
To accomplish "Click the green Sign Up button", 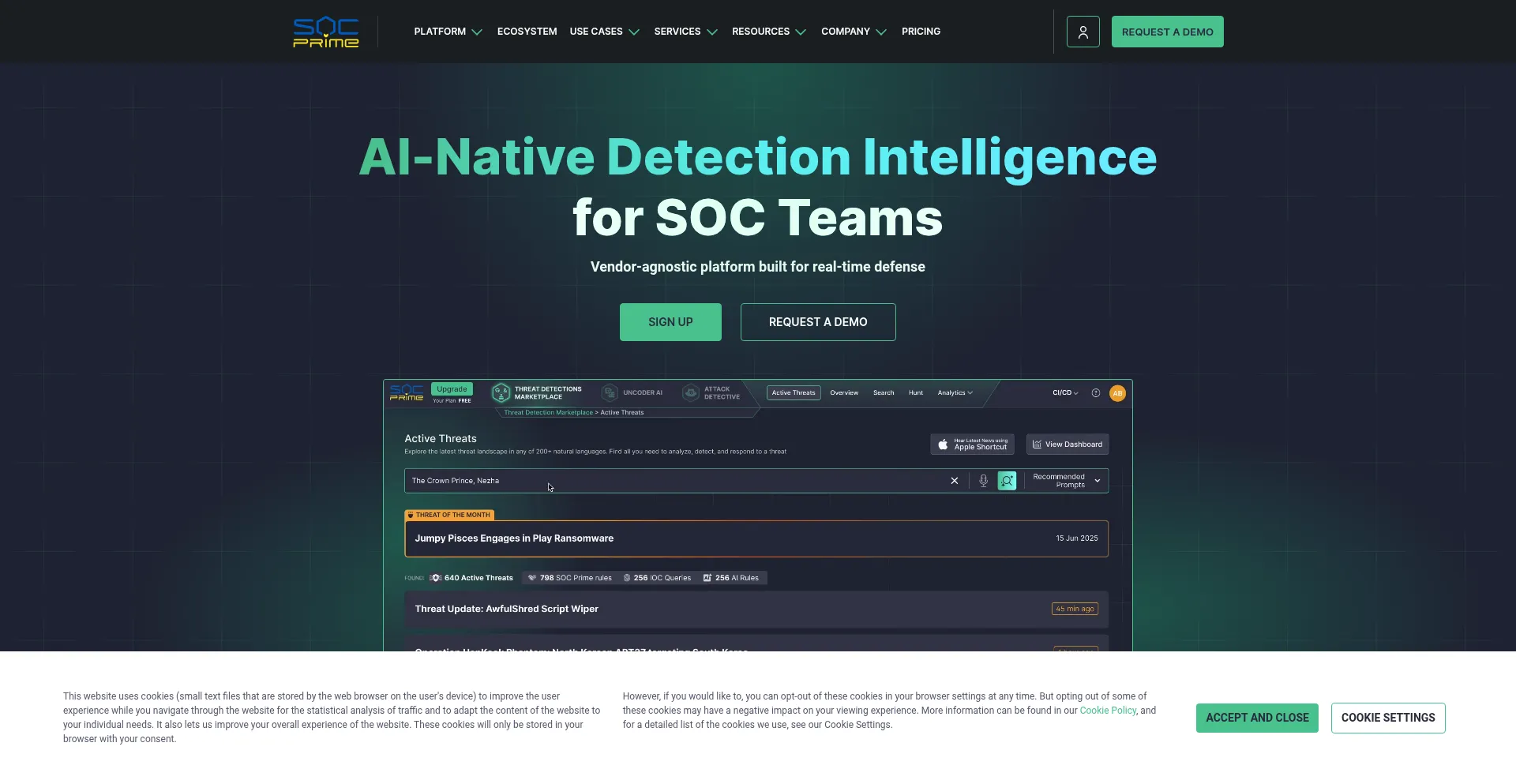I will 670,322.
